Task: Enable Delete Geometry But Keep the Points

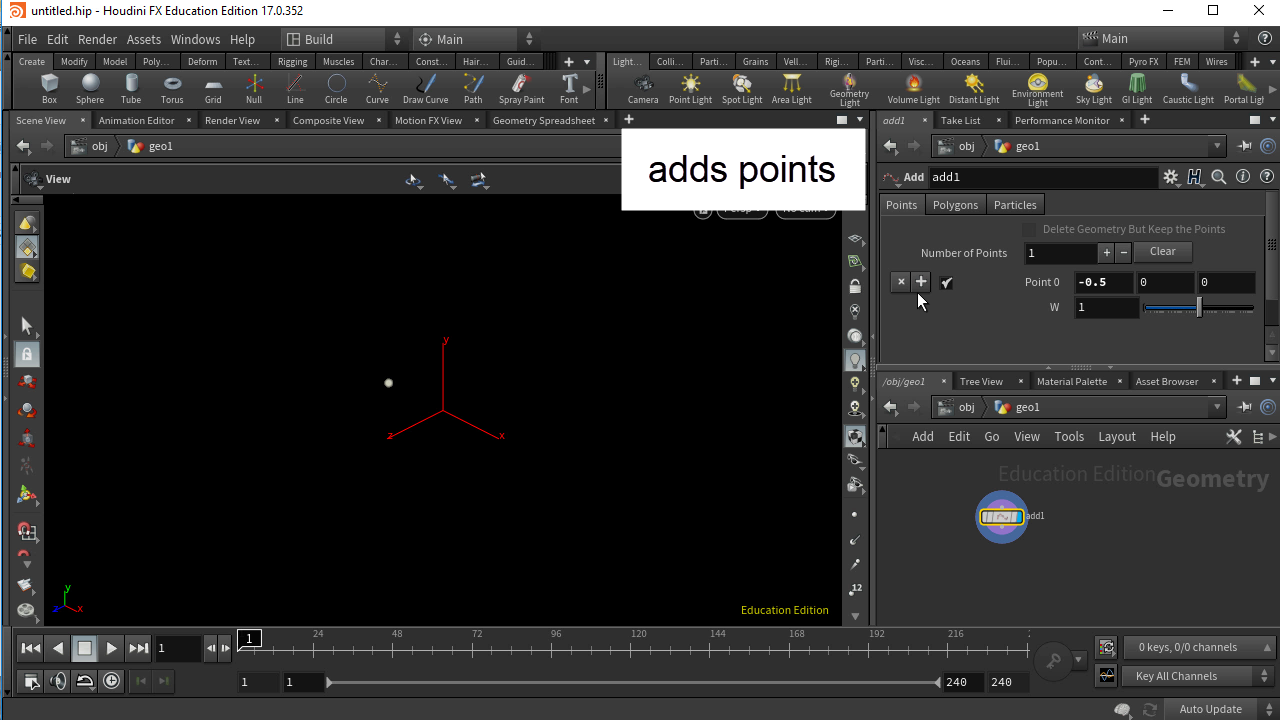Action: [x=1030, y=230]
